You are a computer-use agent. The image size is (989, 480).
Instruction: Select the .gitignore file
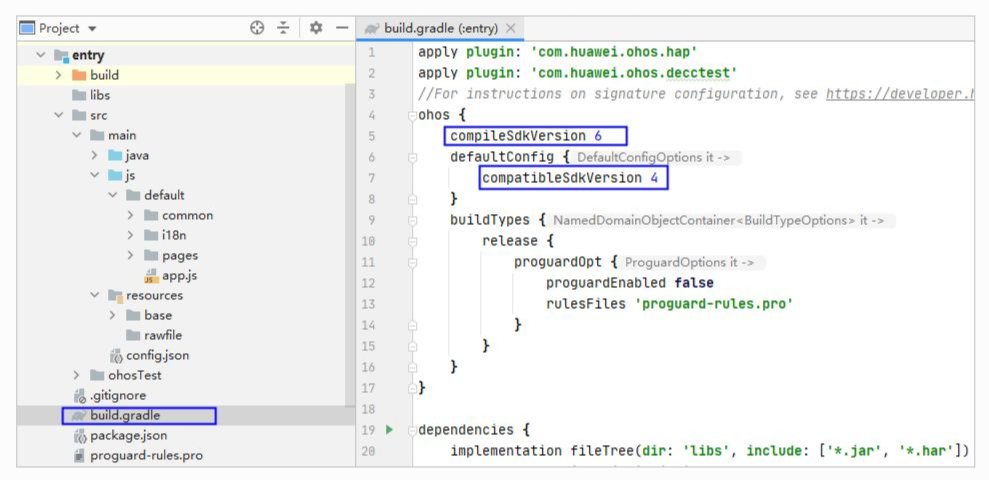(117, 395)
